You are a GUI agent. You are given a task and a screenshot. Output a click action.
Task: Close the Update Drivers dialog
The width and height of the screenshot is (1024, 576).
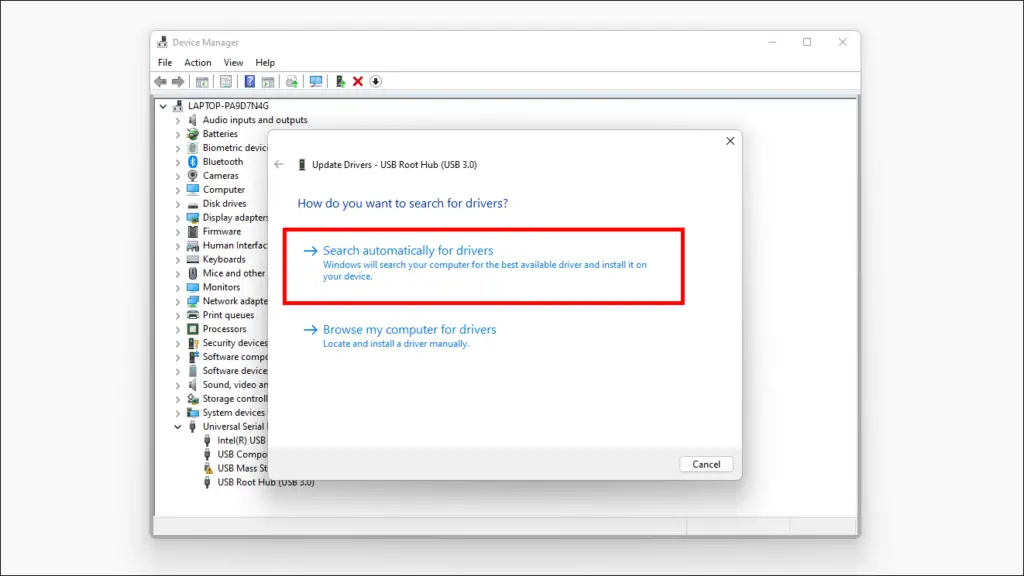click(x=730, y=141)
